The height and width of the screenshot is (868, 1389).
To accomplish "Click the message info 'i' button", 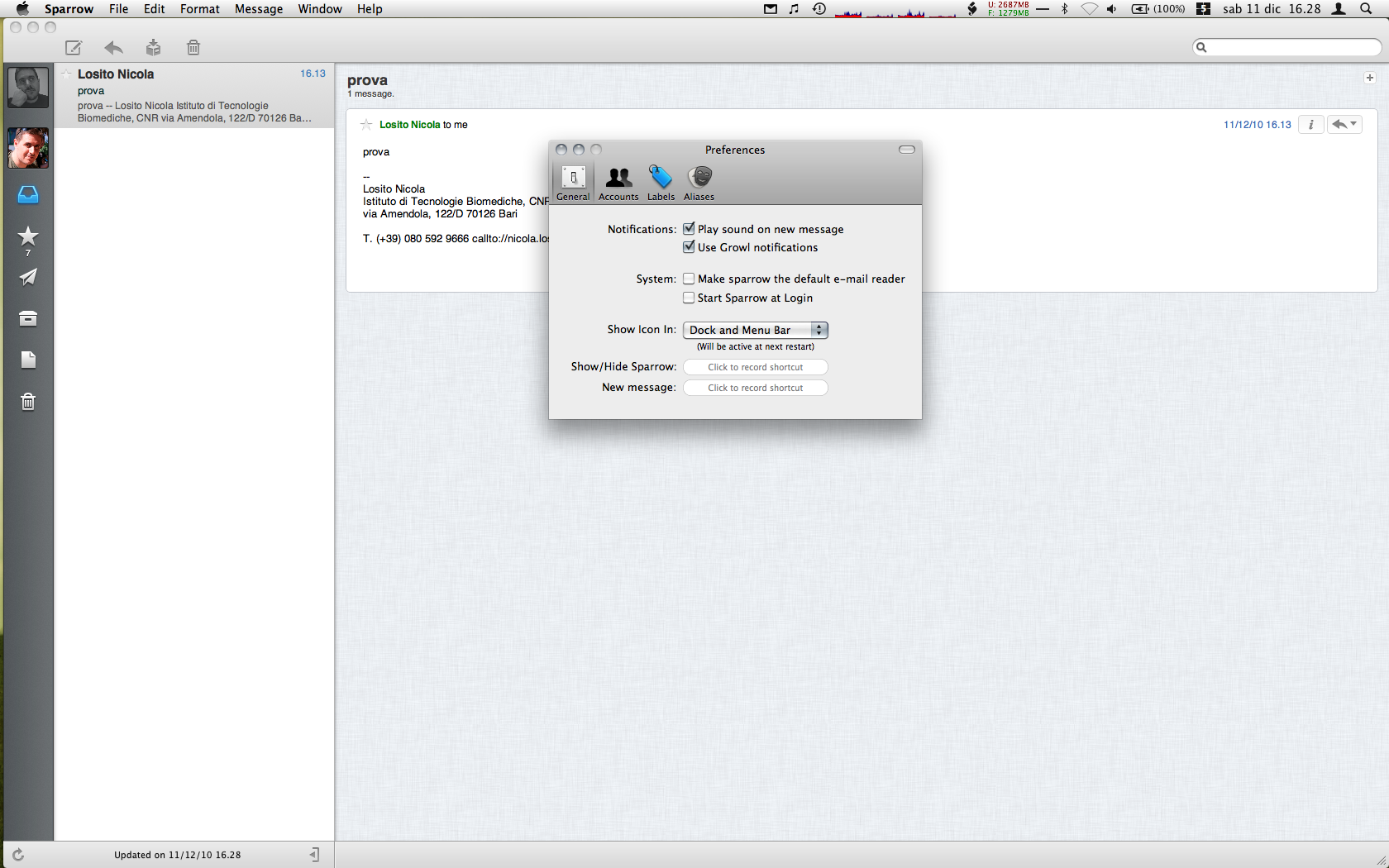I will coord(1311,125).
